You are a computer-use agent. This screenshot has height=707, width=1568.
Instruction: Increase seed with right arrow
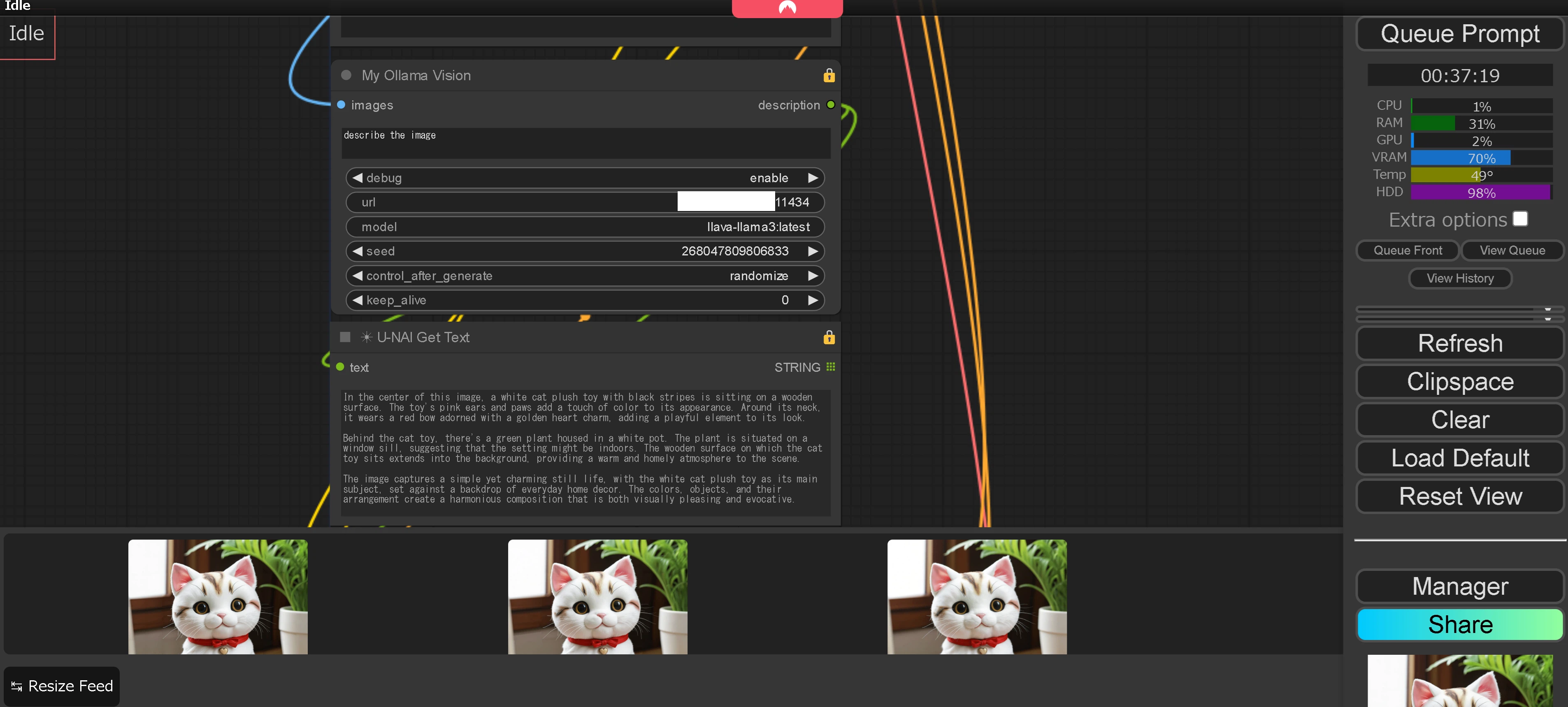pos(813,251)
